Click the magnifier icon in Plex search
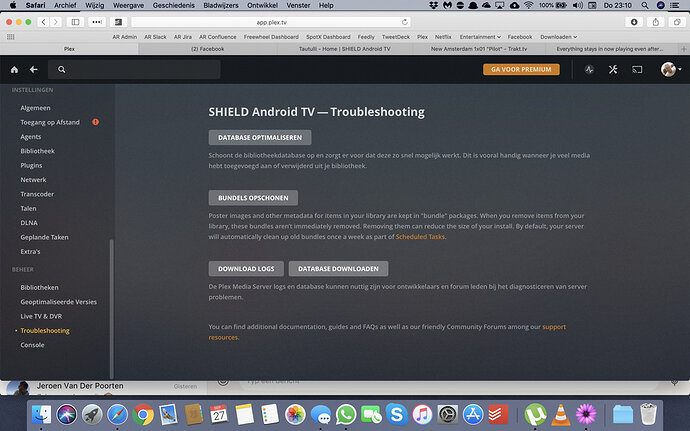 coord(62,70)
